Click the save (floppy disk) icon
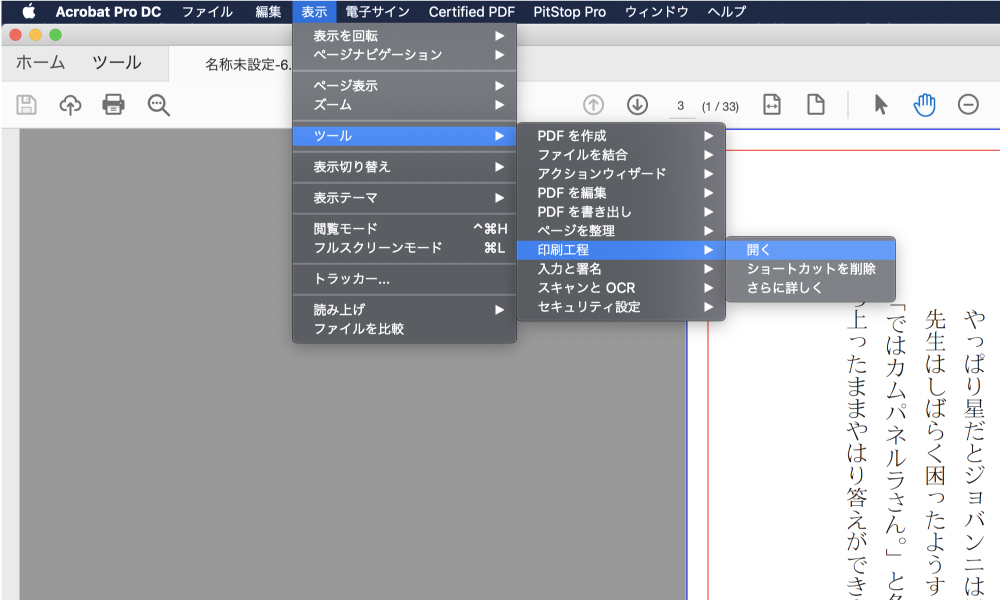This screenshot has width=1000, height=600. tap(26, 105)
